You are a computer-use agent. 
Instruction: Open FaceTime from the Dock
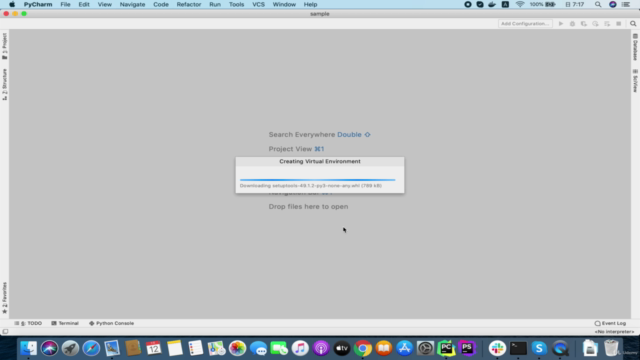click(279, 348)
